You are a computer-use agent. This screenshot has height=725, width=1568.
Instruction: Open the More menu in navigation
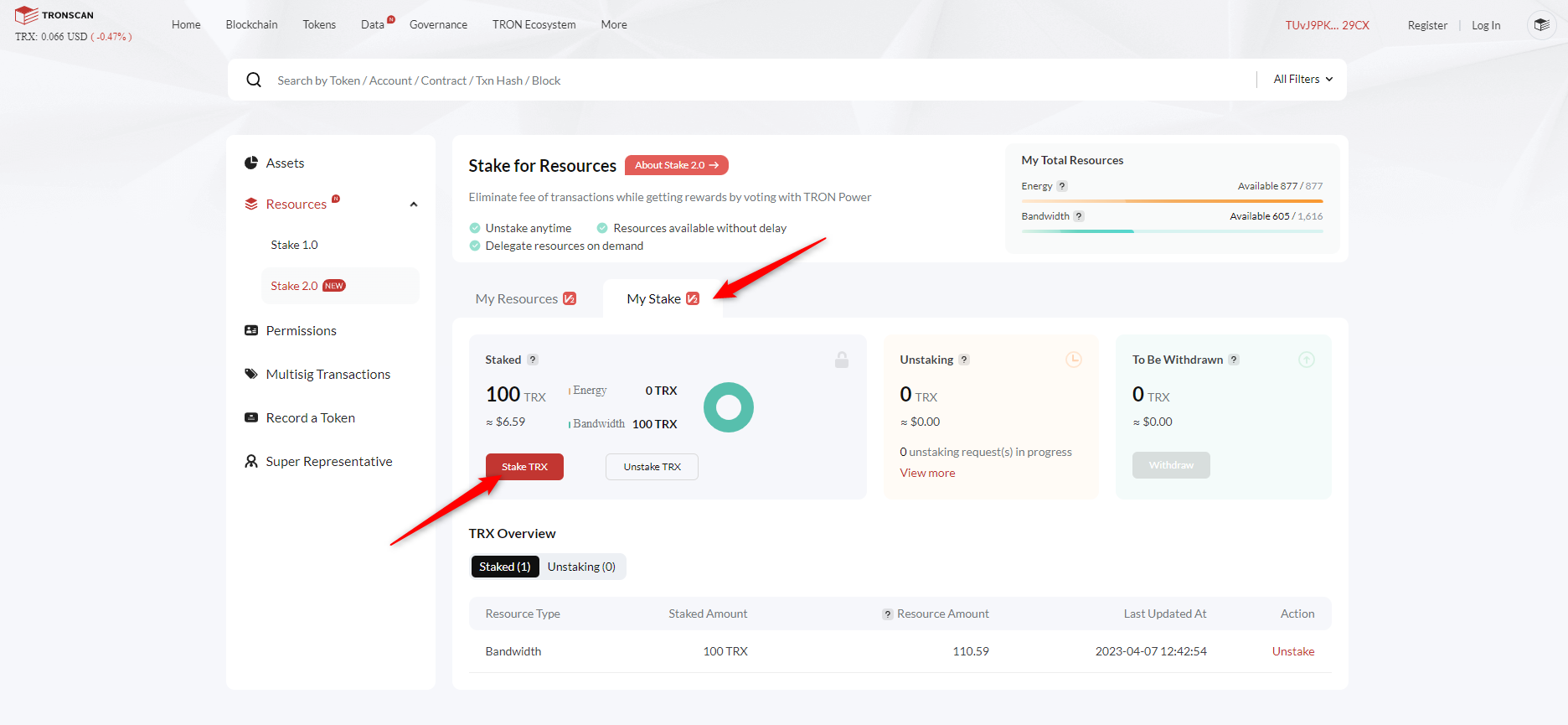(613, 24)
